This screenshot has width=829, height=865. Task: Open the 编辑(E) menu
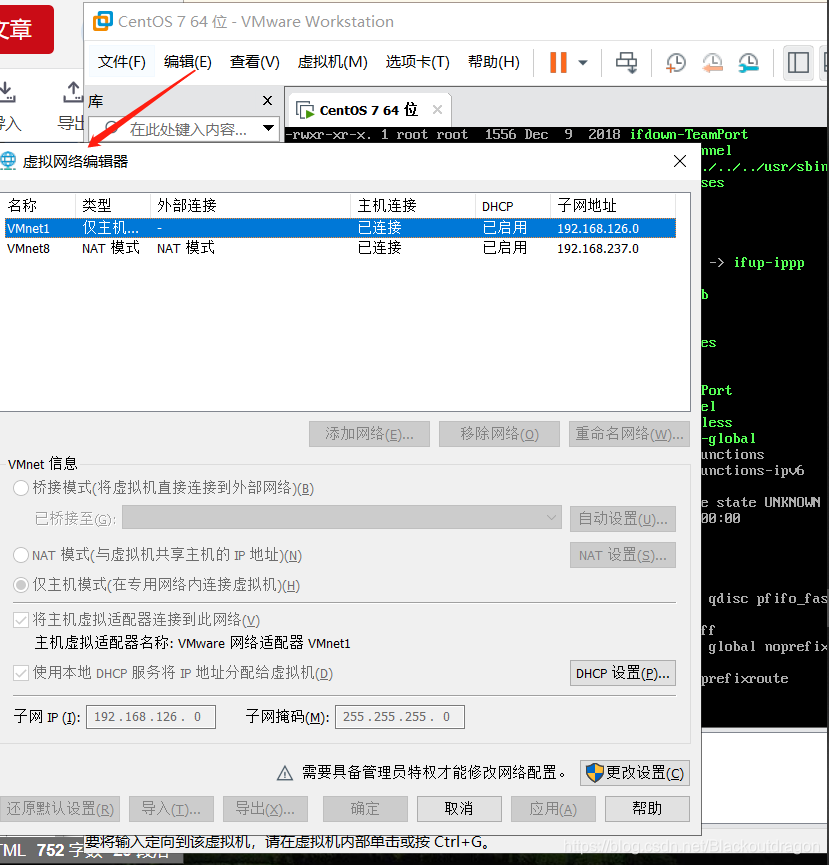[188, 61]
